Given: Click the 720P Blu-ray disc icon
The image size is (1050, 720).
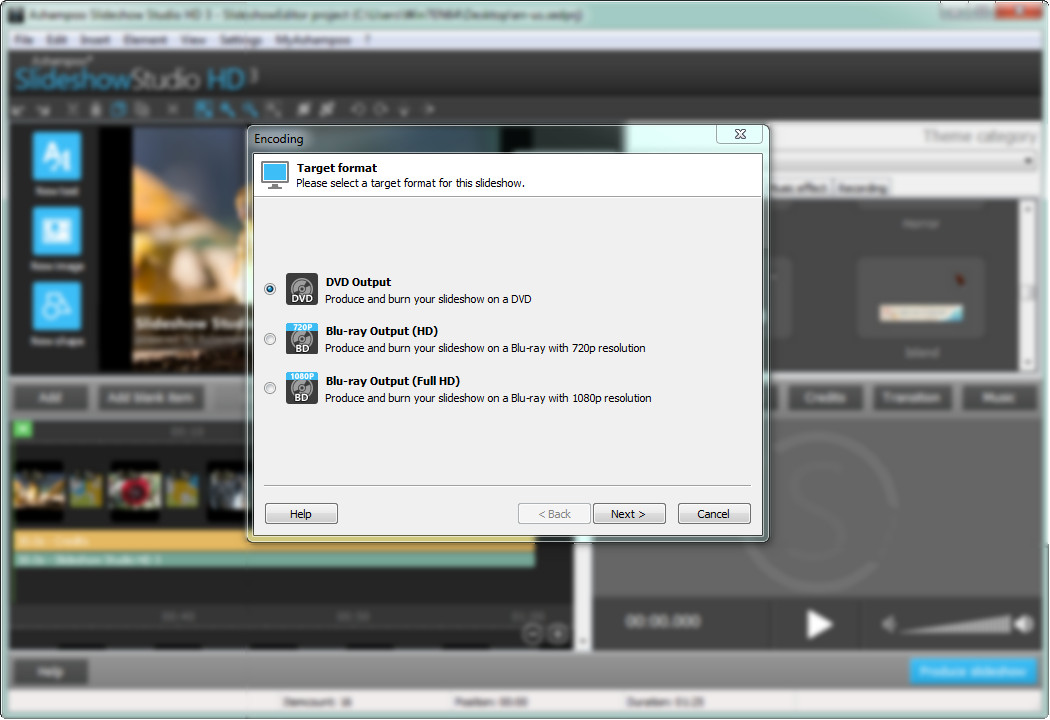Looking at the screenshot, I should pyautogui.click(x=301, y=338).
